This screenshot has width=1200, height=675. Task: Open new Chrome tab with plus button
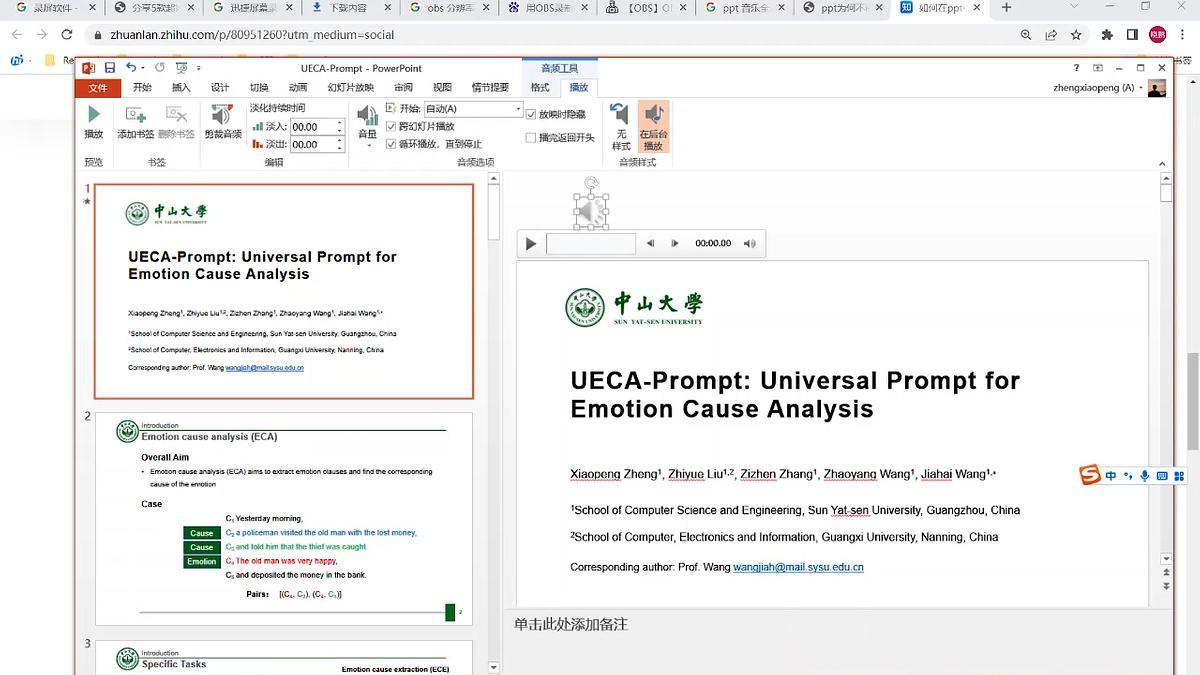(x=1006, y=8)
